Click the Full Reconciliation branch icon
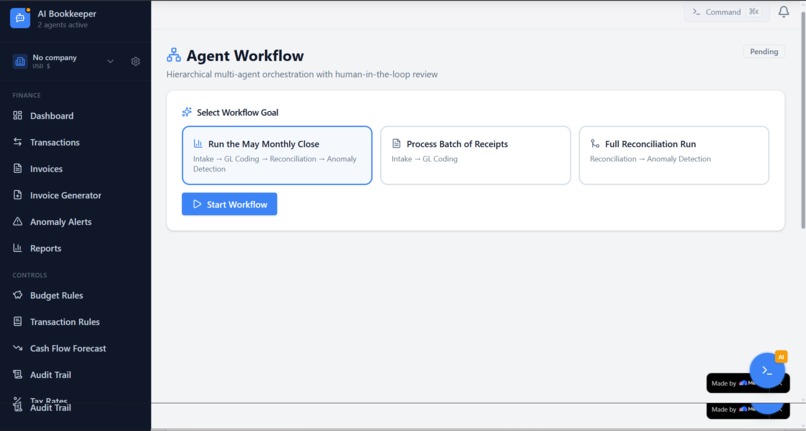Image resolution: width=806 pixels, height=431 pixels. point(595,143)
